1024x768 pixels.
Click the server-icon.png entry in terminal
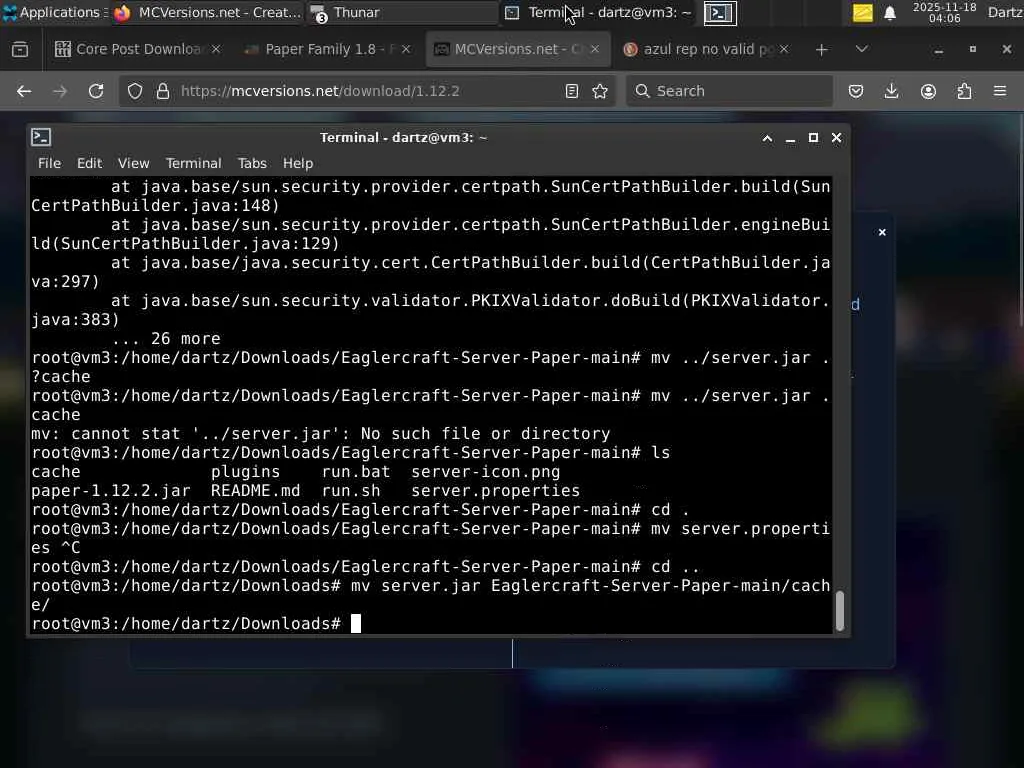(486, 472)
